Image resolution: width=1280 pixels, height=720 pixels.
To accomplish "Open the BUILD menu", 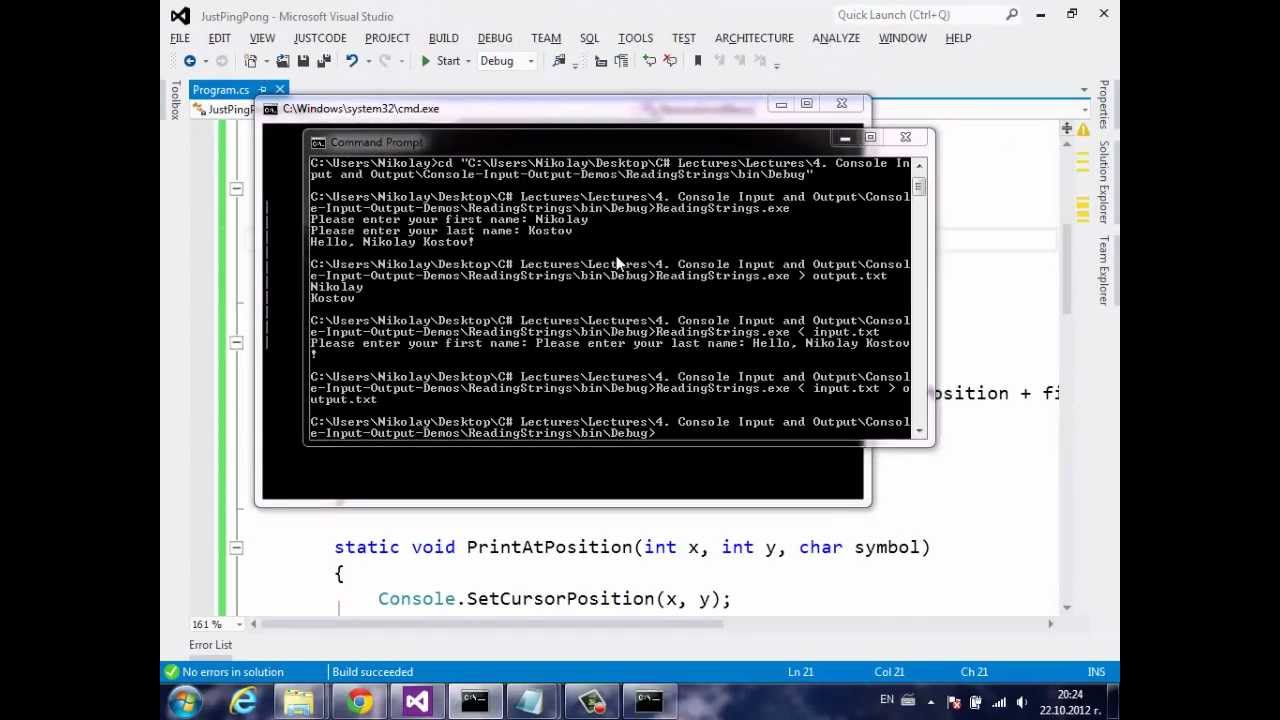I will point(444,38).
